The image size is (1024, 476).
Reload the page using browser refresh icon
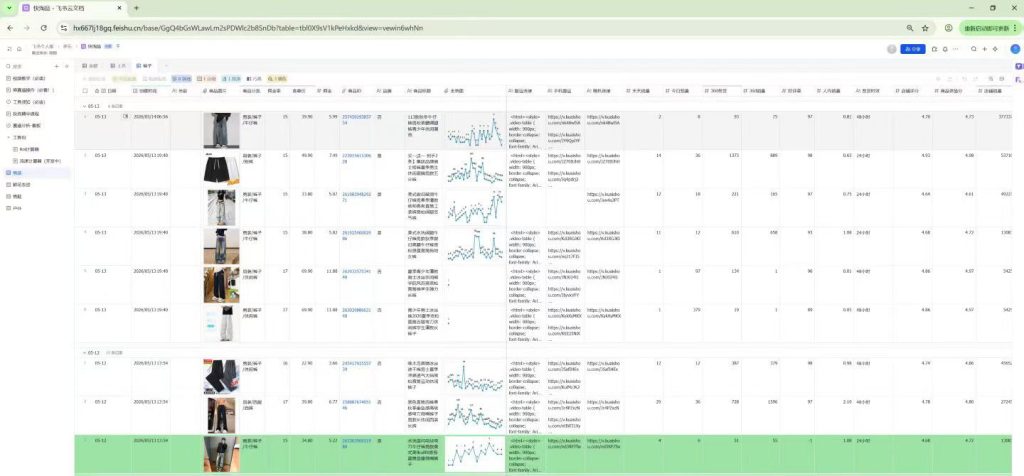pos(44,28)
